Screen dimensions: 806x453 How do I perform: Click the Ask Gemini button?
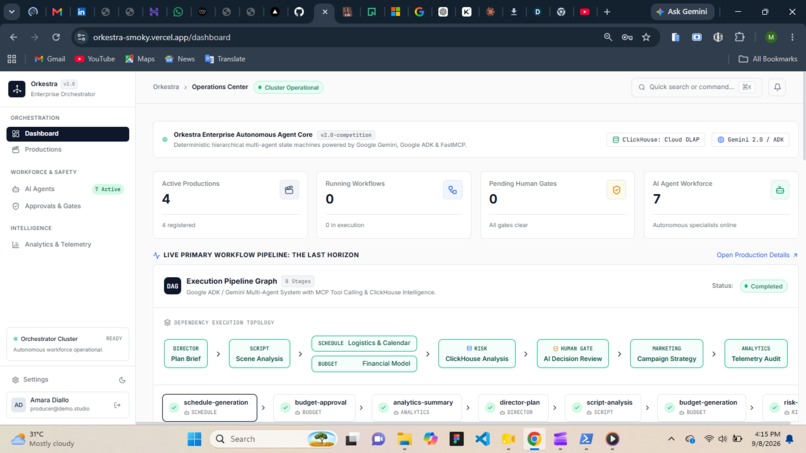pos(682,11)
